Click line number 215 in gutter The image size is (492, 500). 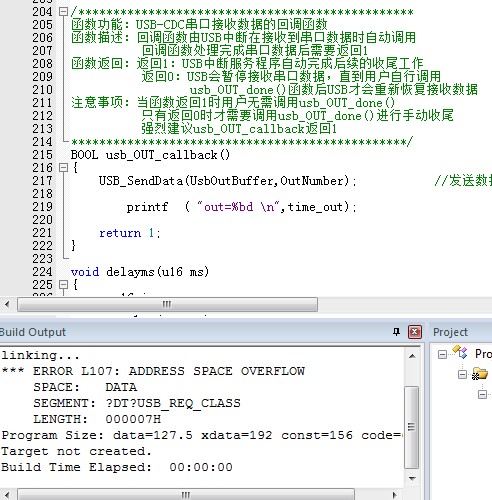coord(42,155)
